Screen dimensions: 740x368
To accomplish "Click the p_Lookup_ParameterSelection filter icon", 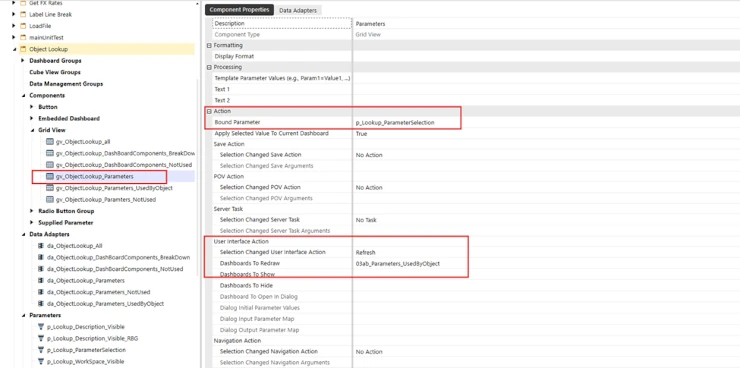I will [x=41, y=350].
